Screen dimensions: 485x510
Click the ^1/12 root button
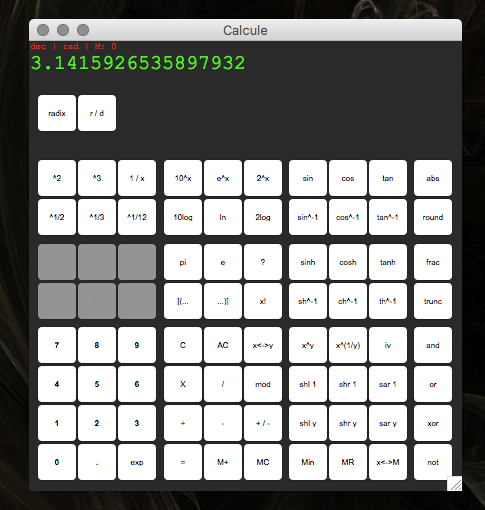point(137,217)
